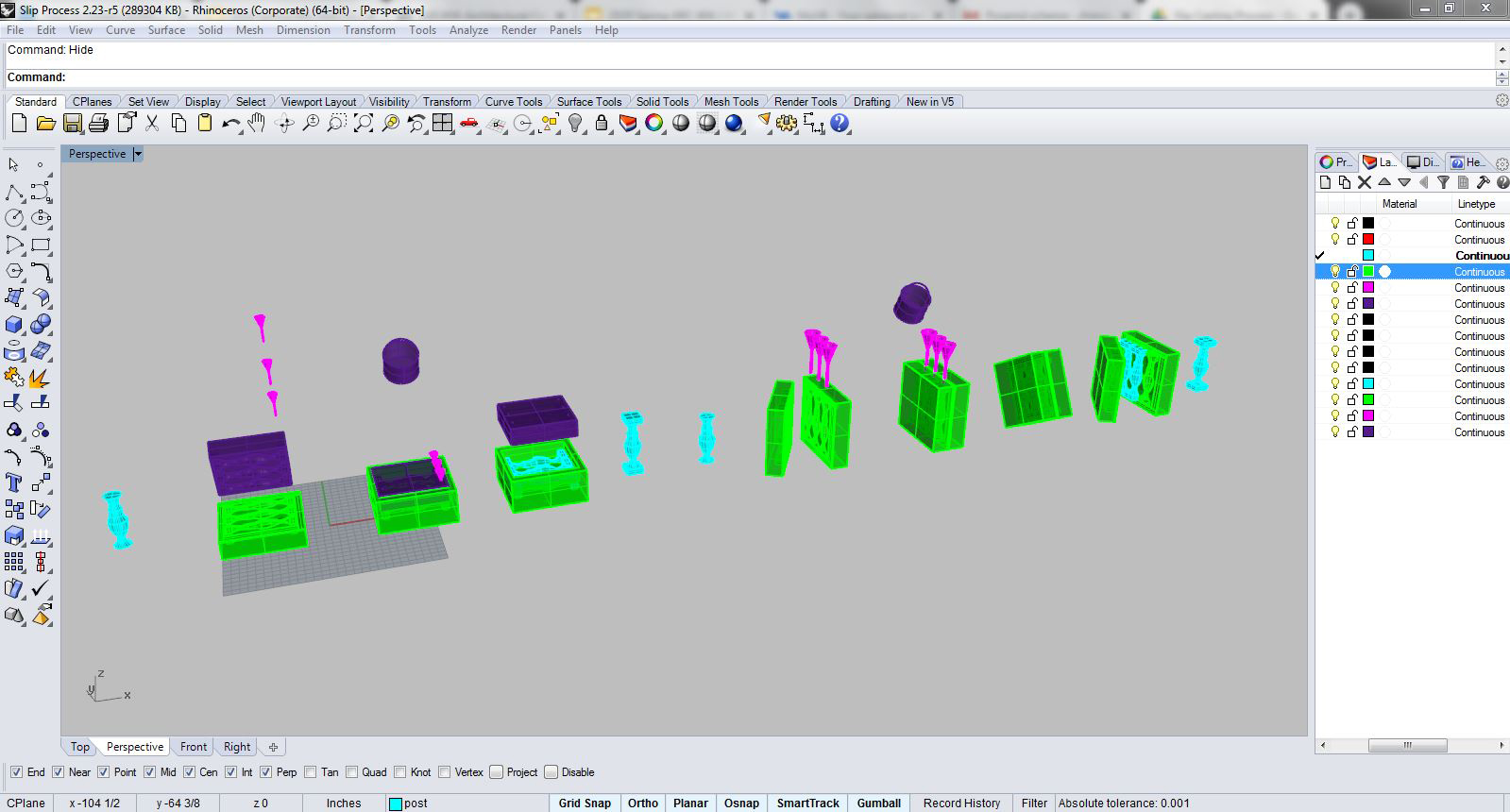Select the Pan view hand tool
This screenshot has height=812, width=1510.
257,124
